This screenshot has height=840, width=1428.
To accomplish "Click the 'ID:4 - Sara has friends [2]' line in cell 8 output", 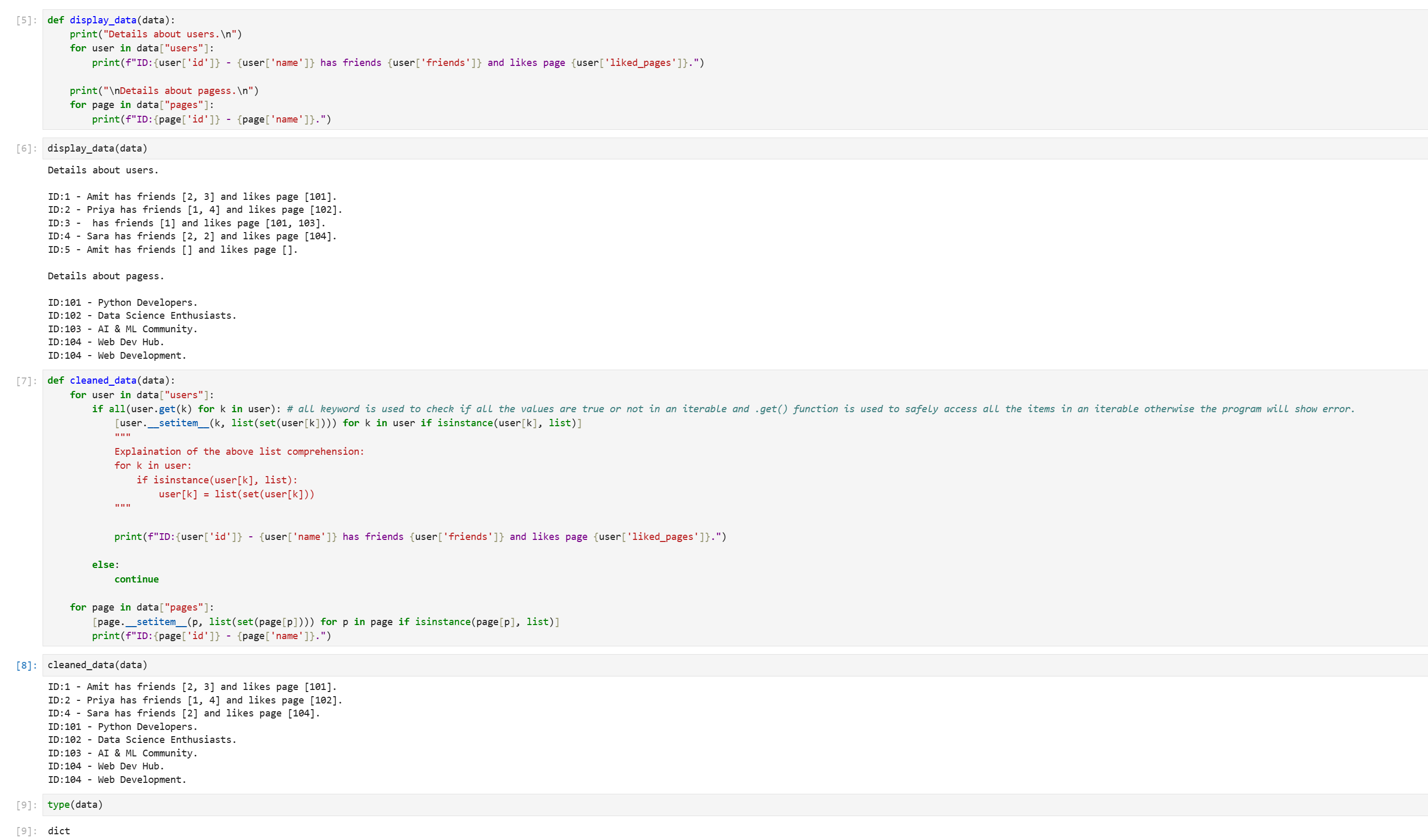I will pyautogui.click(x=184, y=714).
